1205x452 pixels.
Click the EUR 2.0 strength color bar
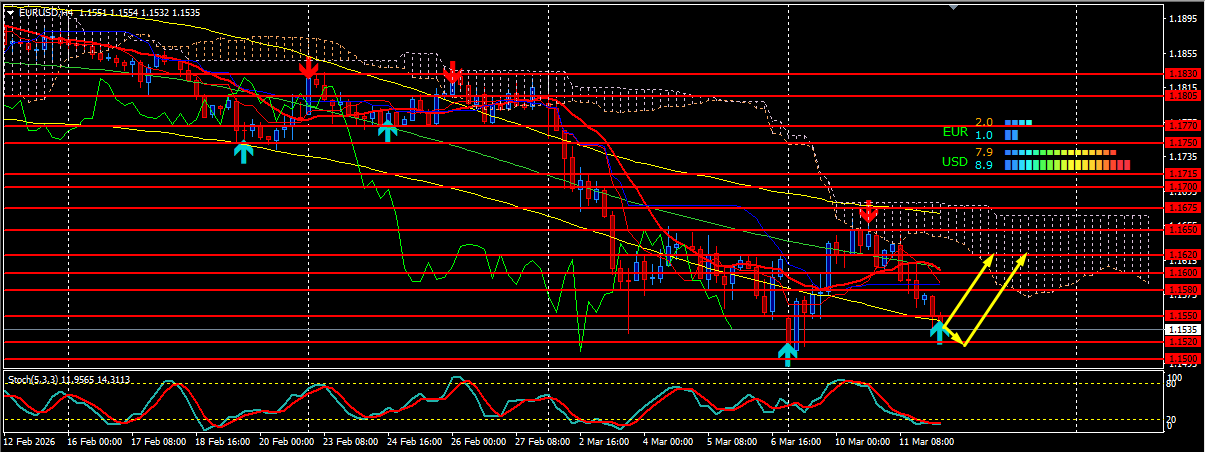pyautogui.click(x=1018, y=123)
